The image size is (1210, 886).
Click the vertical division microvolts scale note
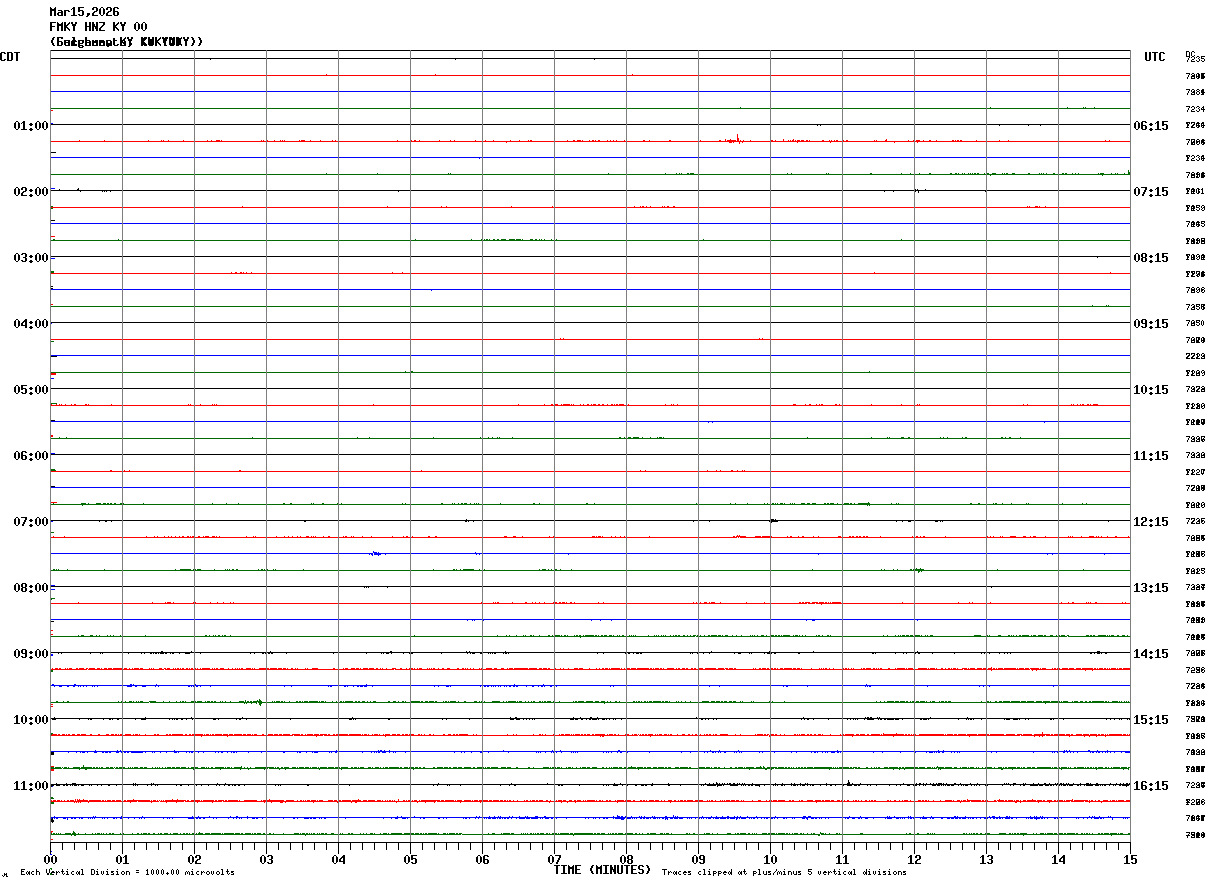pyautogui.click(x=127, y=873)
